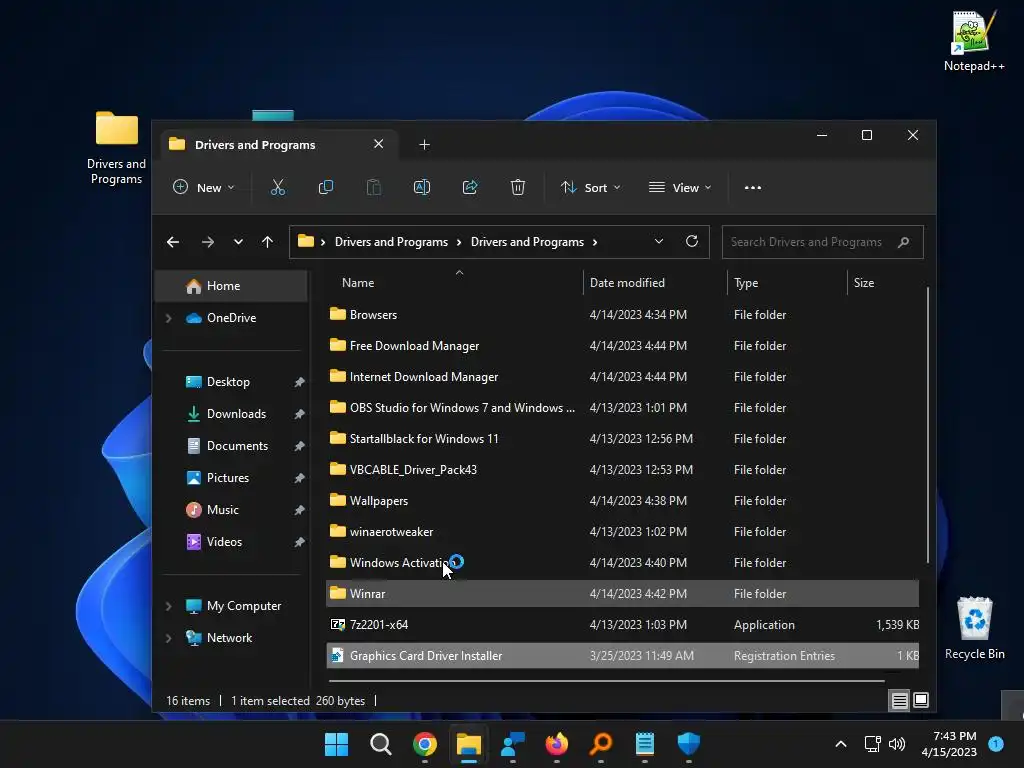Screen dimensions: 1024x768
Task: Click the Share icon in toolbar
Action: tap(470, 187)
